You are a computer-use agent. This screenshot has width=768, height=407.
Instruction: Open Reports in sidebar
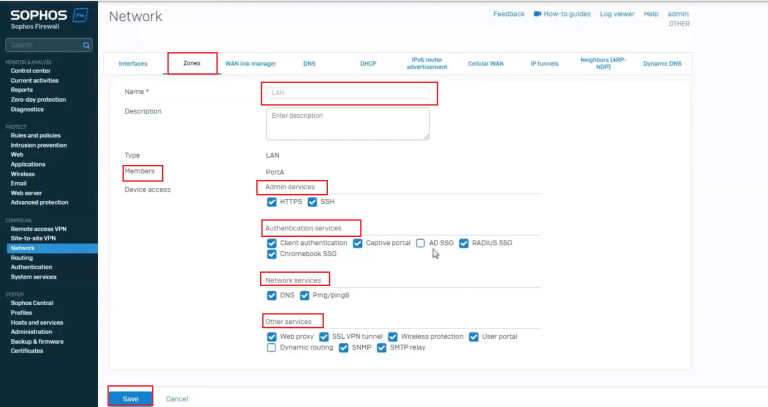point(22,90)
